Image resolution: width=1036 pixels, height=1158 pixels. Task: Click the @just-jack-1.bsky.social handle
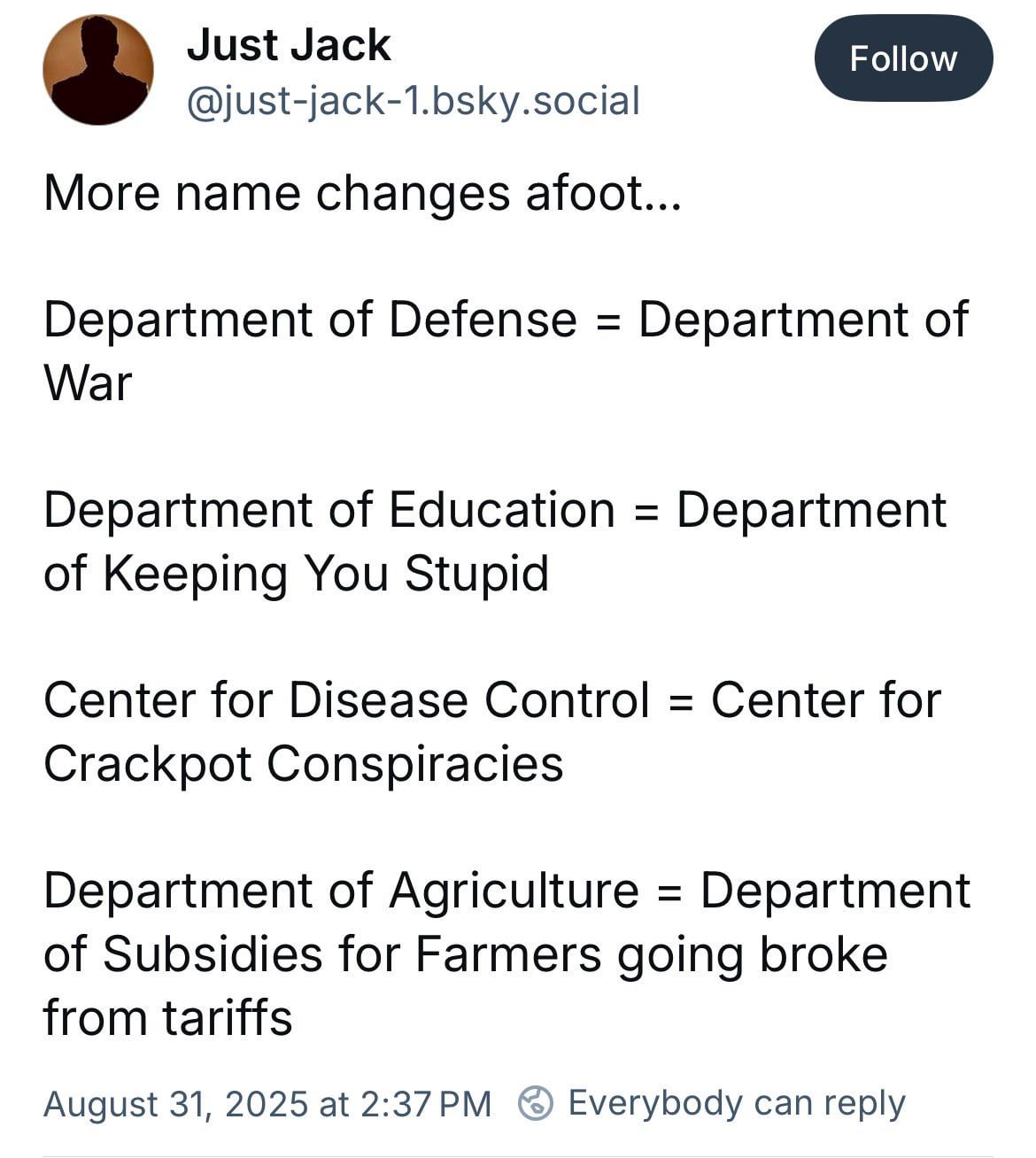[x=413, y=101]
